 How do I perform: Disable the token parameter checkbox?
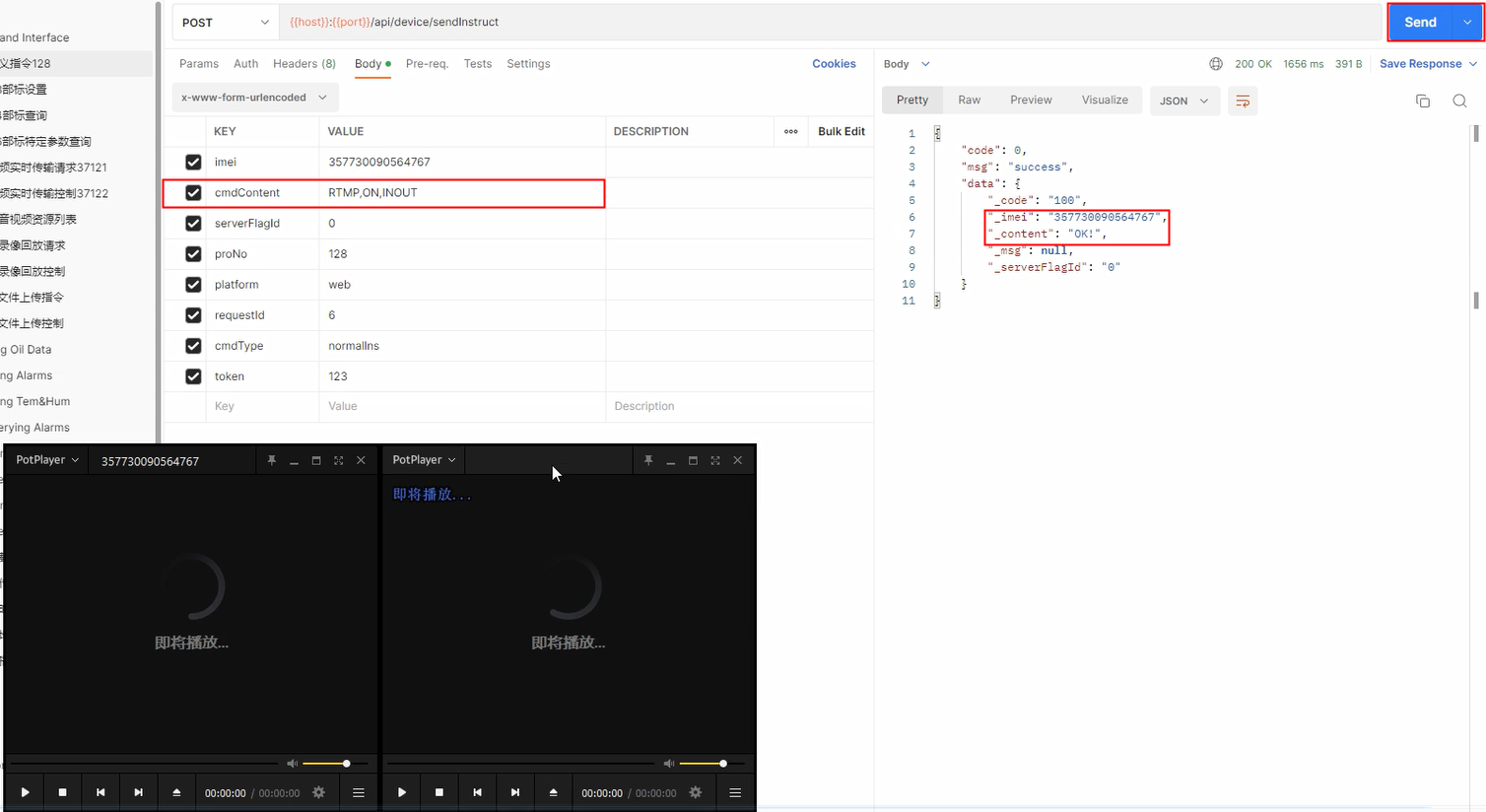193,376
